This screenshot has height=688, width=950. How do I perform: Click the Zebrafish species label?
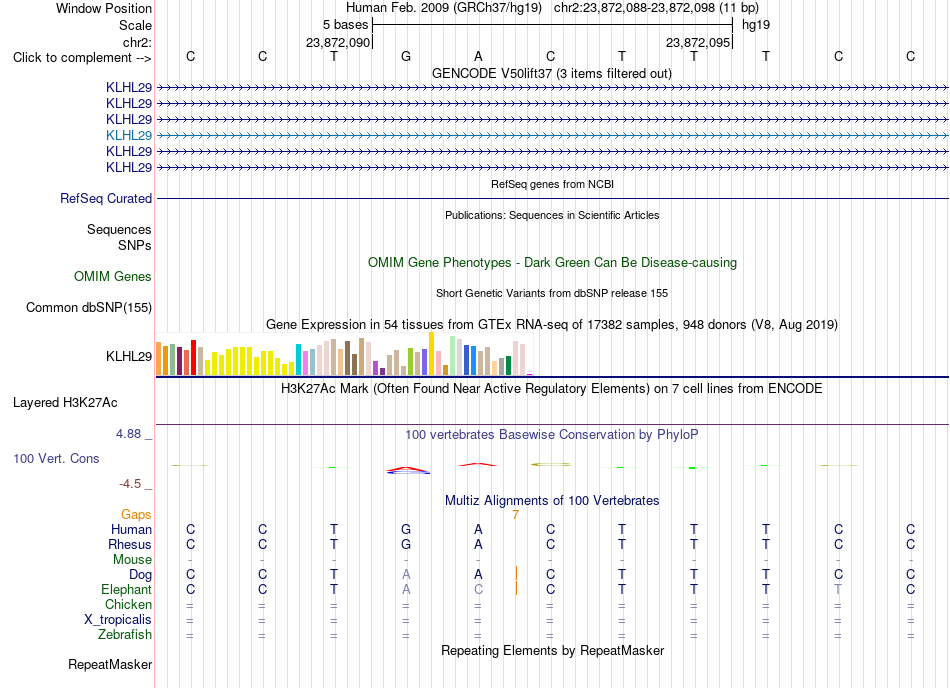[x=125, y=635]
